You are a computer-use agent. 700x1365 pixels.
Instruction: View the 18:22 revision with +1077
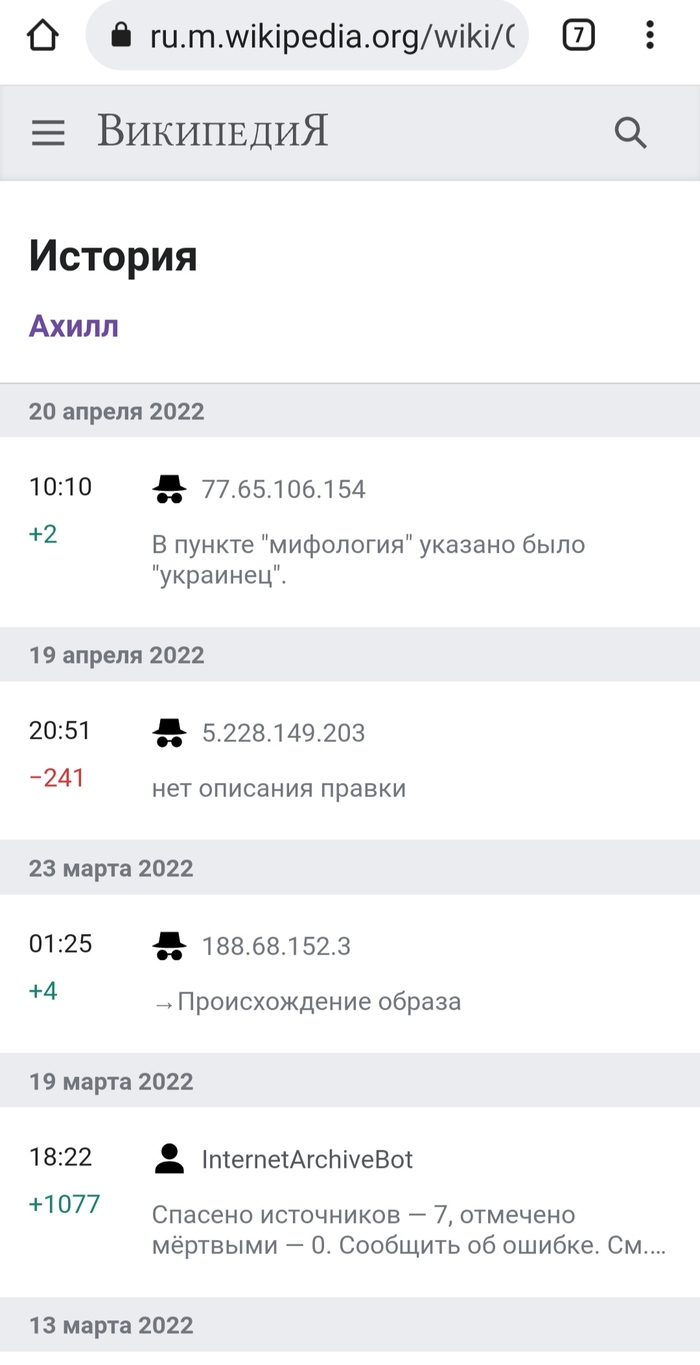point(60,1157)
